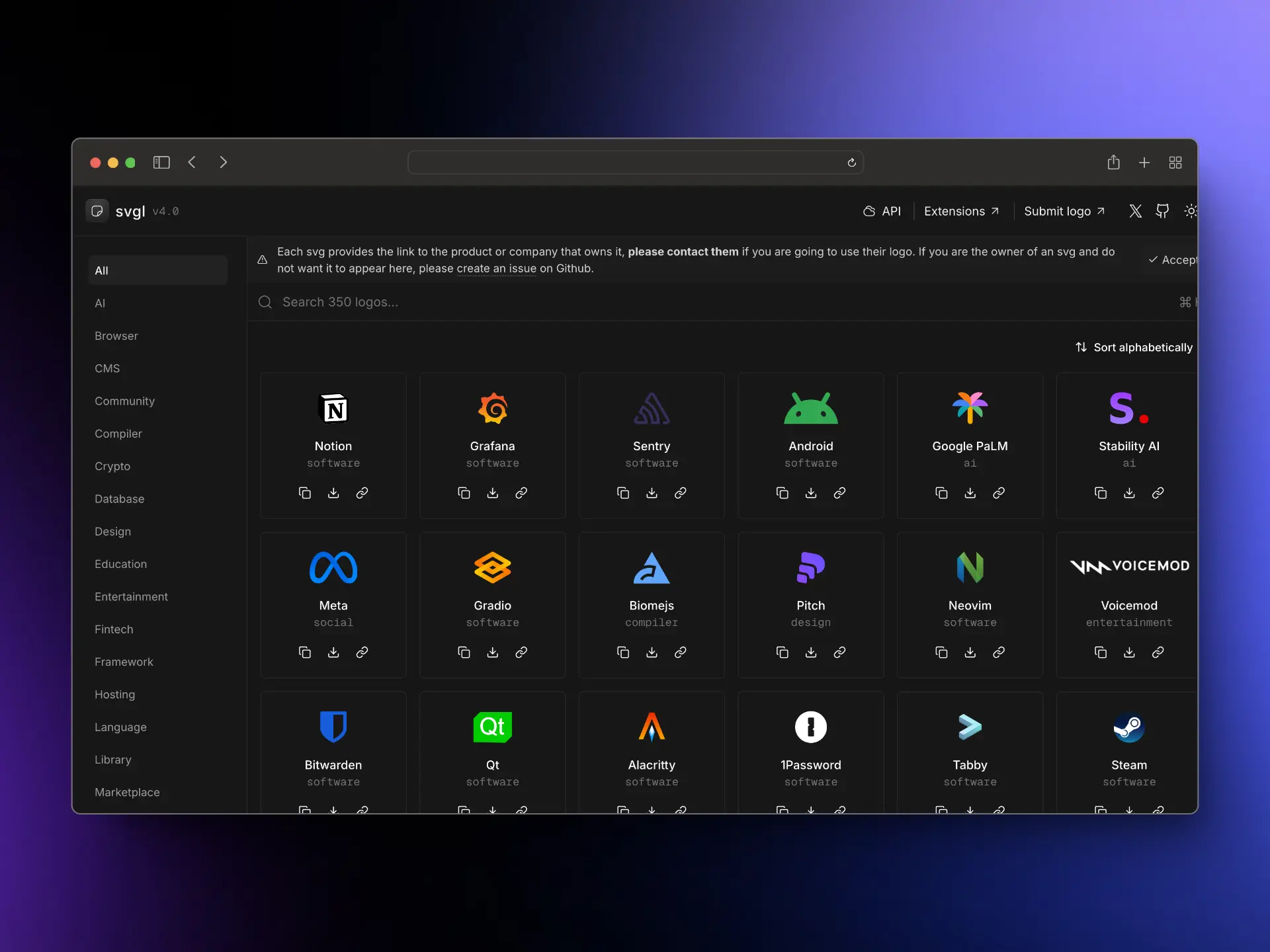The image size is (1270, 952).
Task: Click Accept button in notice banner
Action: coord(1172,259)
